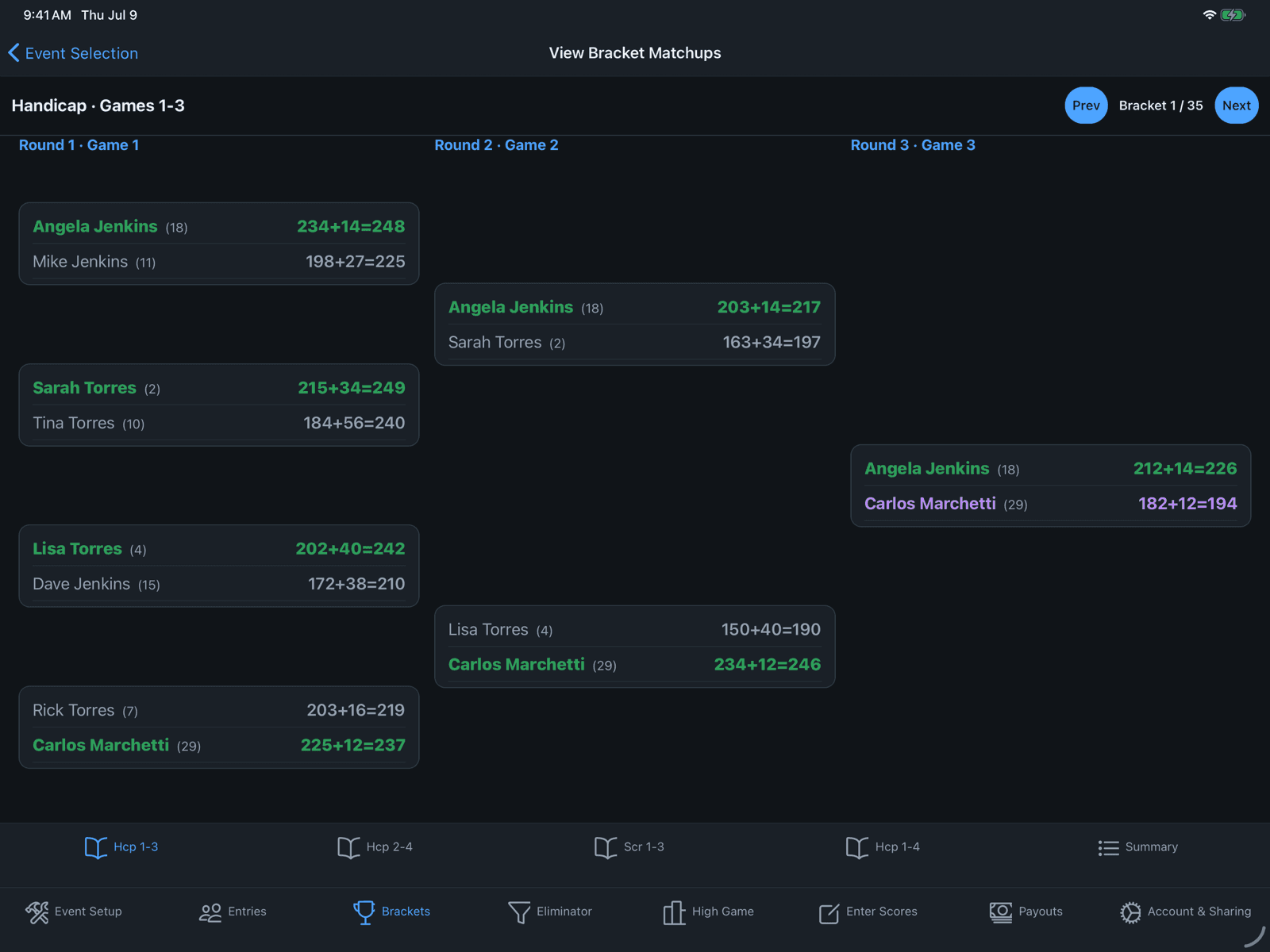
Task: Tap the Wi-Fi status icon
Action: [x=1210, y=15]
